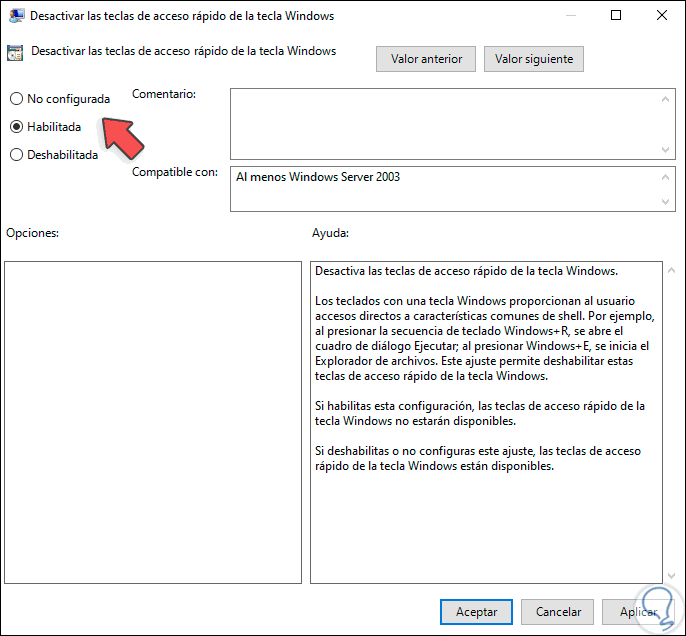Screen dimensions: 686x636
Task: Click the Comentario box scroll down arrow
Action: 665,150
